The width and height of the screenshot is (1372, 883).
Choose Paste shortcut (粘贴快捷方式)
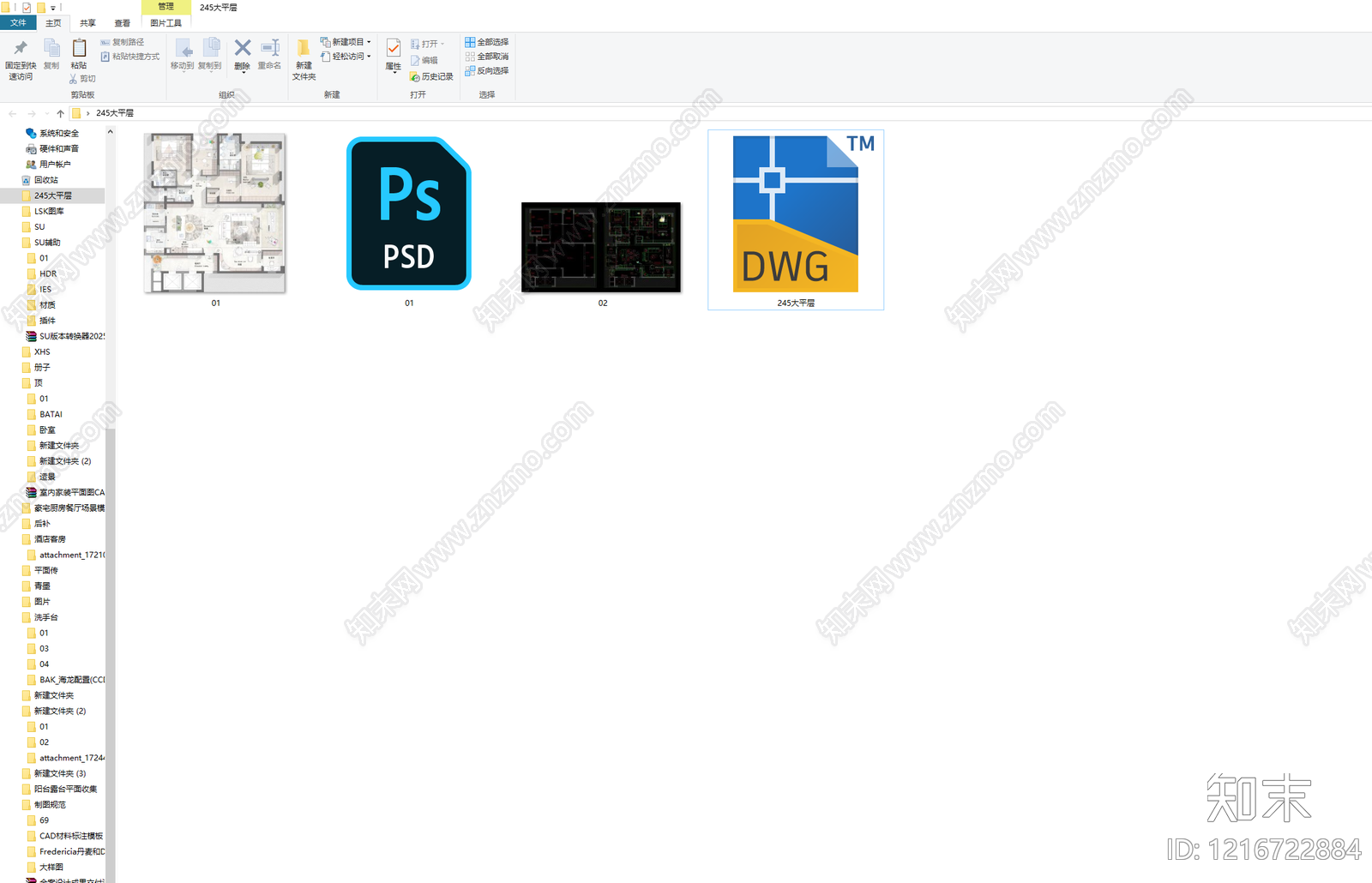130,57
